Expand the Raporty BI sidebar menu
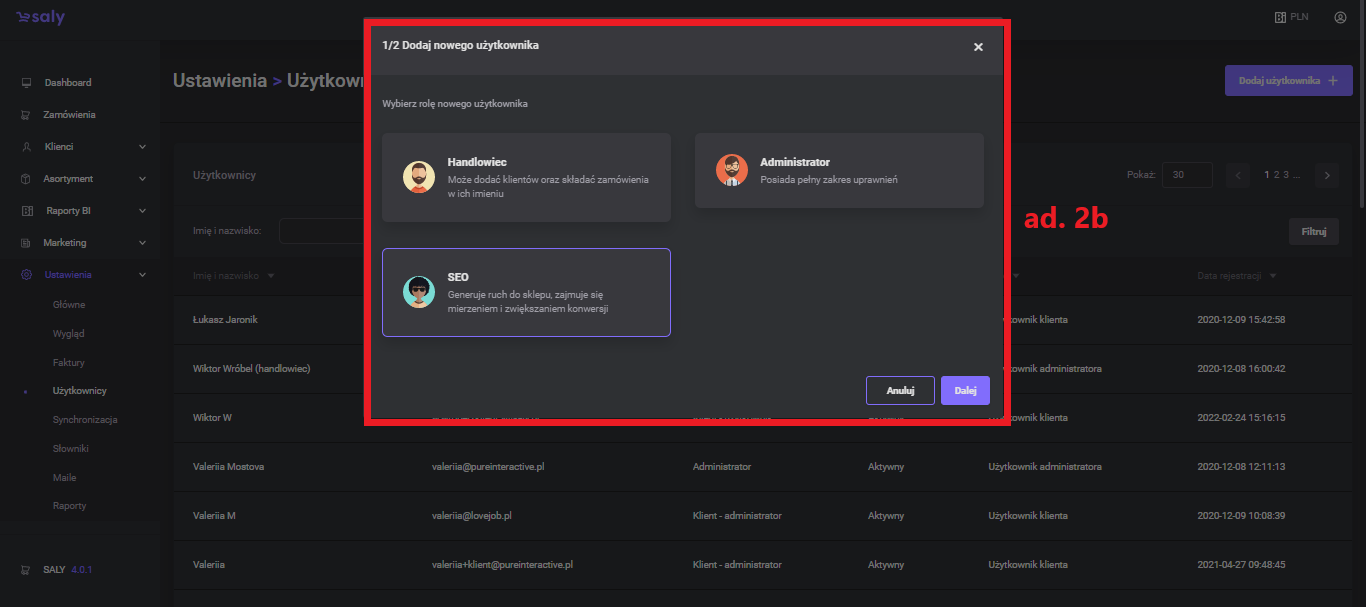1366x607 pixels. [85, 211]
